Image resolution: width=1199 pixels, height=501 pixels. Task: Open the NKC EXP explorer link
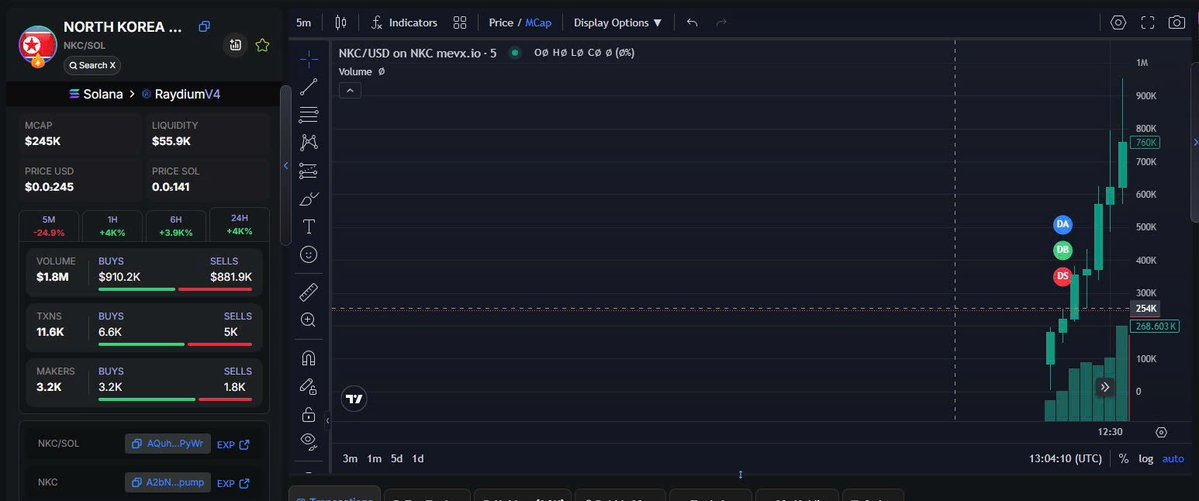pyautogui.click(x=233, y=483)
